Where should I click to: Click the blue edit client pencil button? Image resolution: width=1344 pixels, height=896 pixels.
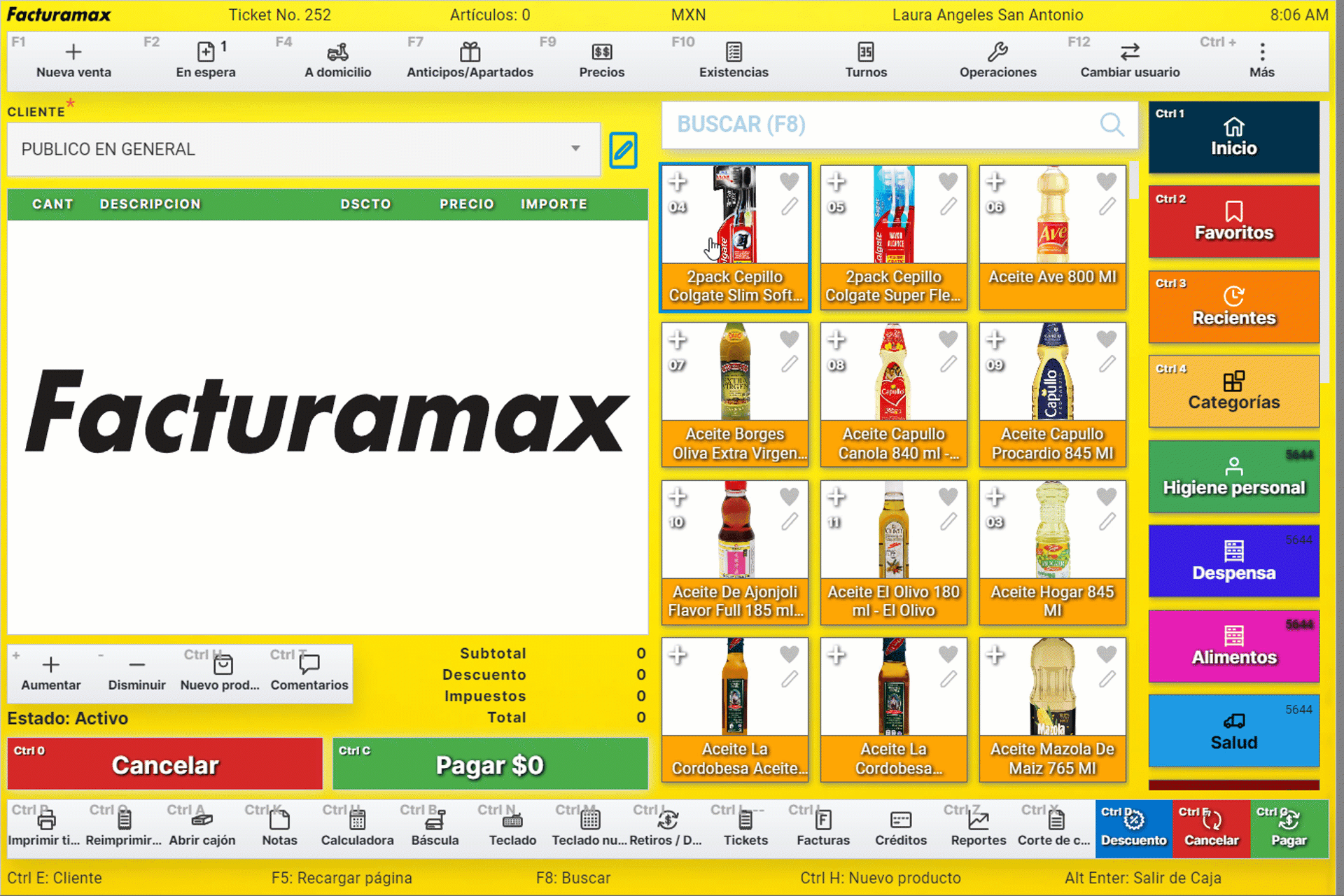(x=622, y=150)
